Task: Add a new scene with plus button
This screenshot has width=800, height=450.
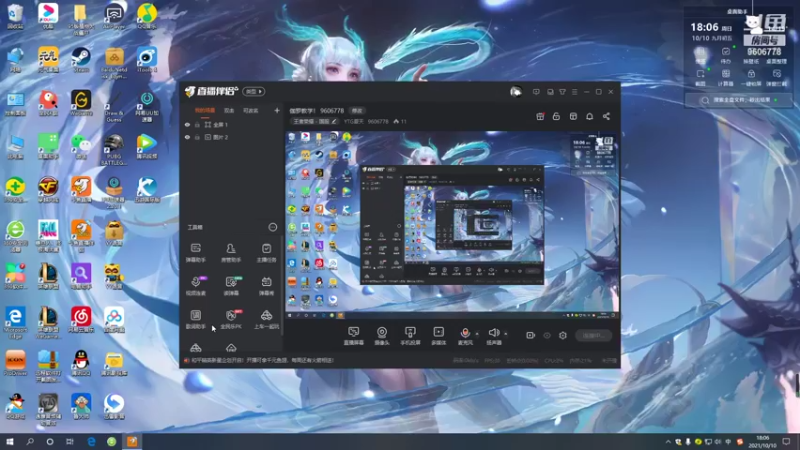Action: 277,110
